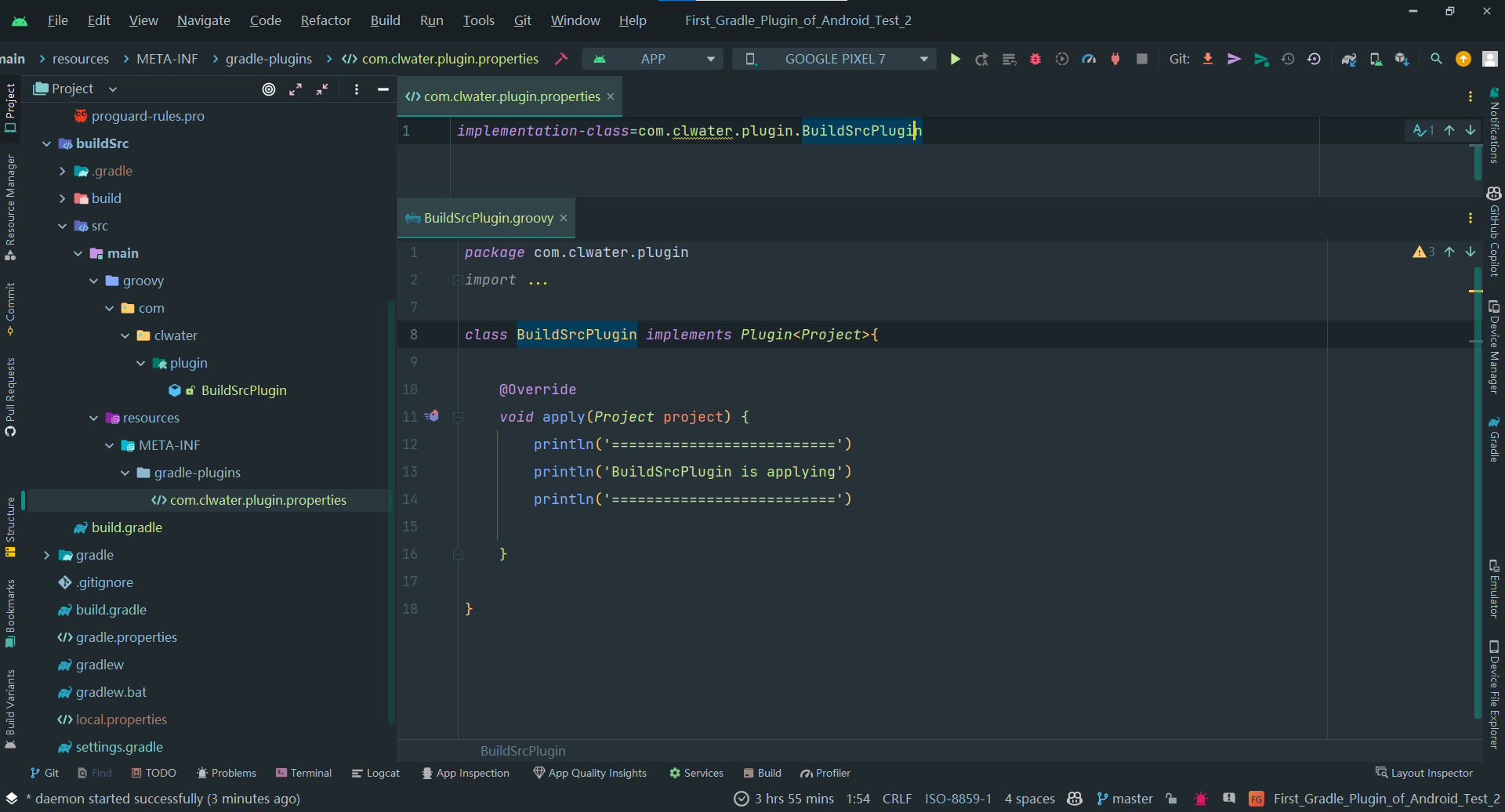The width and height of the screenshot is (1505, 812).
Task: Click gradle-plugins breadcrumb in navigation bar
Action: pos(269,59)
